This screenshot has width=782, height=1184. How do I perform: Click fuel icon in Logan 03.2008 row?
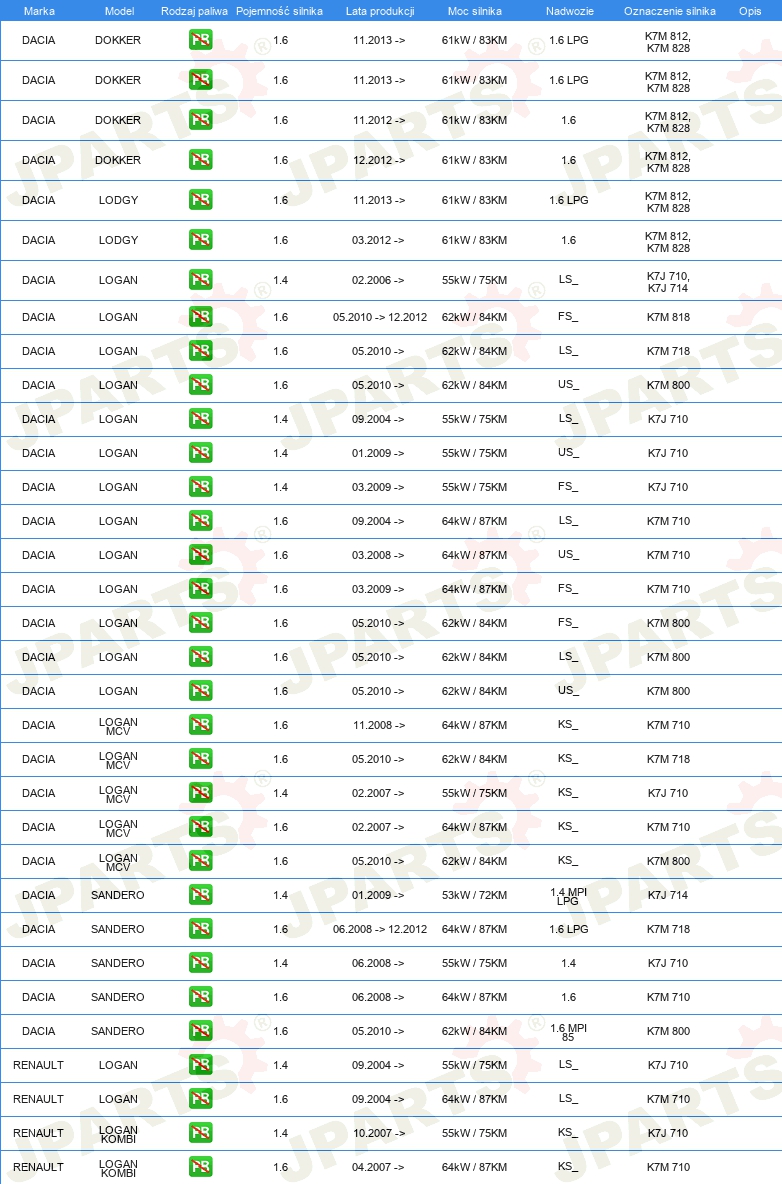(x=201, y=554)
